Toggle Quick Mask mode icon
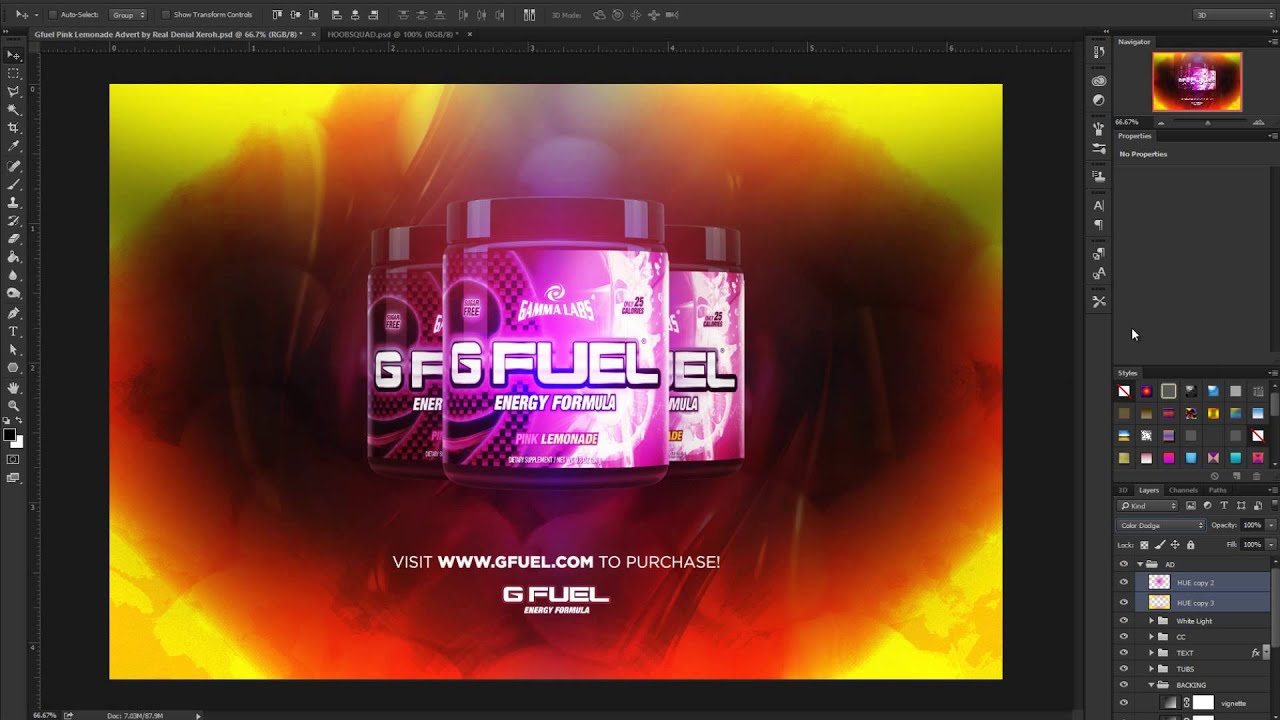 (13, 459)
